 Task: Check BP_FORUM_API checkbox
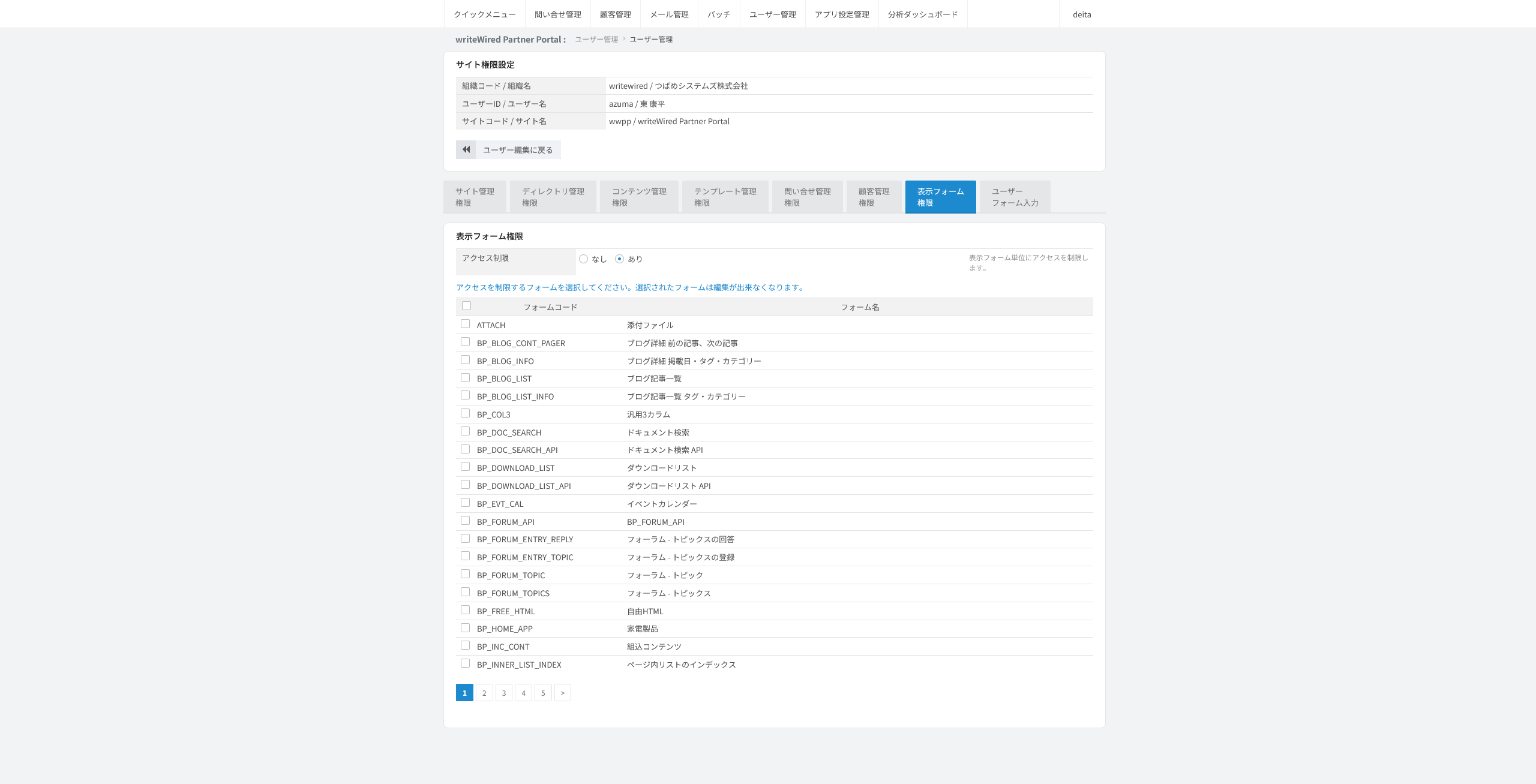pos(465,521)
